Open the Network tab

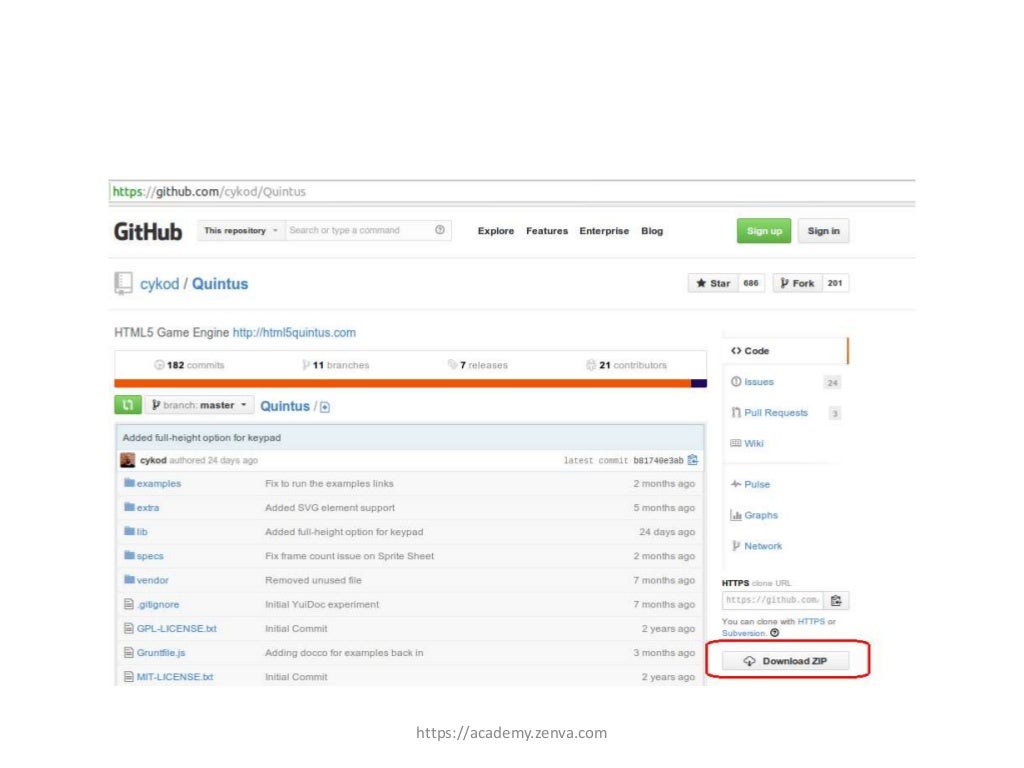pyautogui.click(x=763, y=546)
